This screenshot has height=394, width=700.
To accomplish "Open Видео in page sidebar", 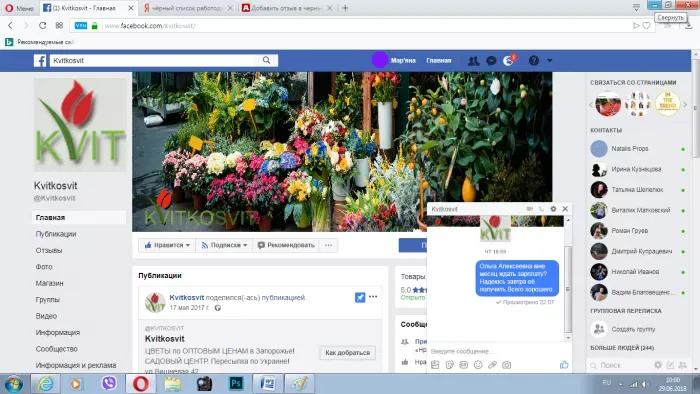I will [46, 316].
